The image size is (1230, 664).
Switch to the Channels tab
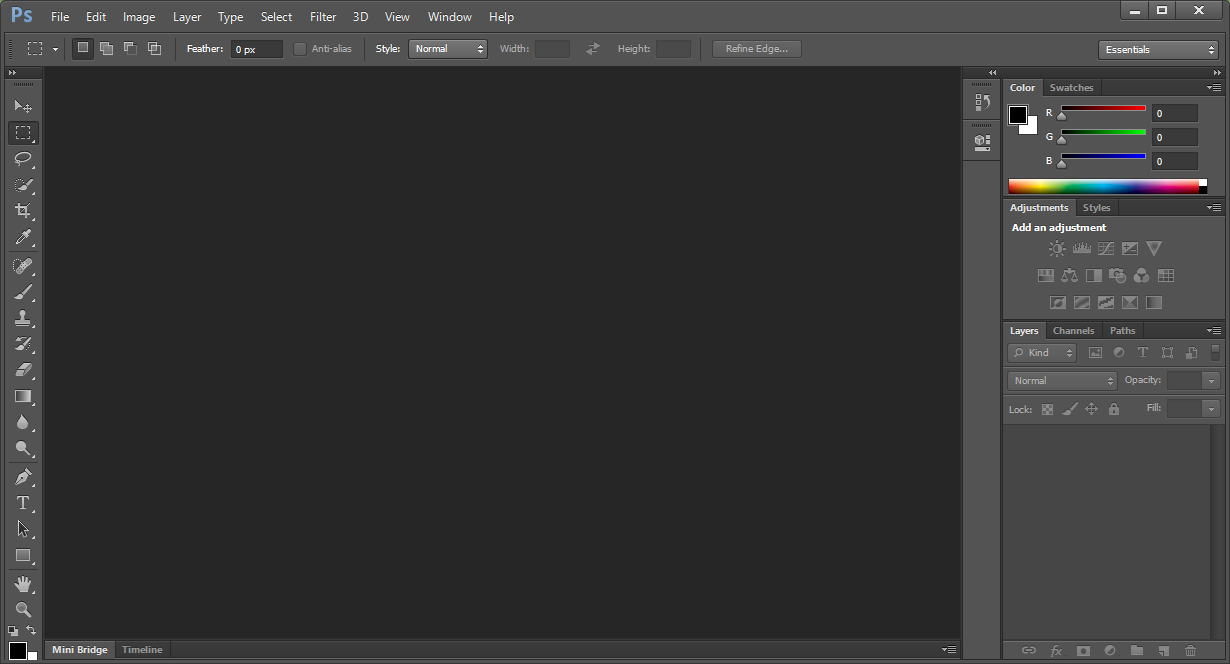click(x=1073, y=331)
